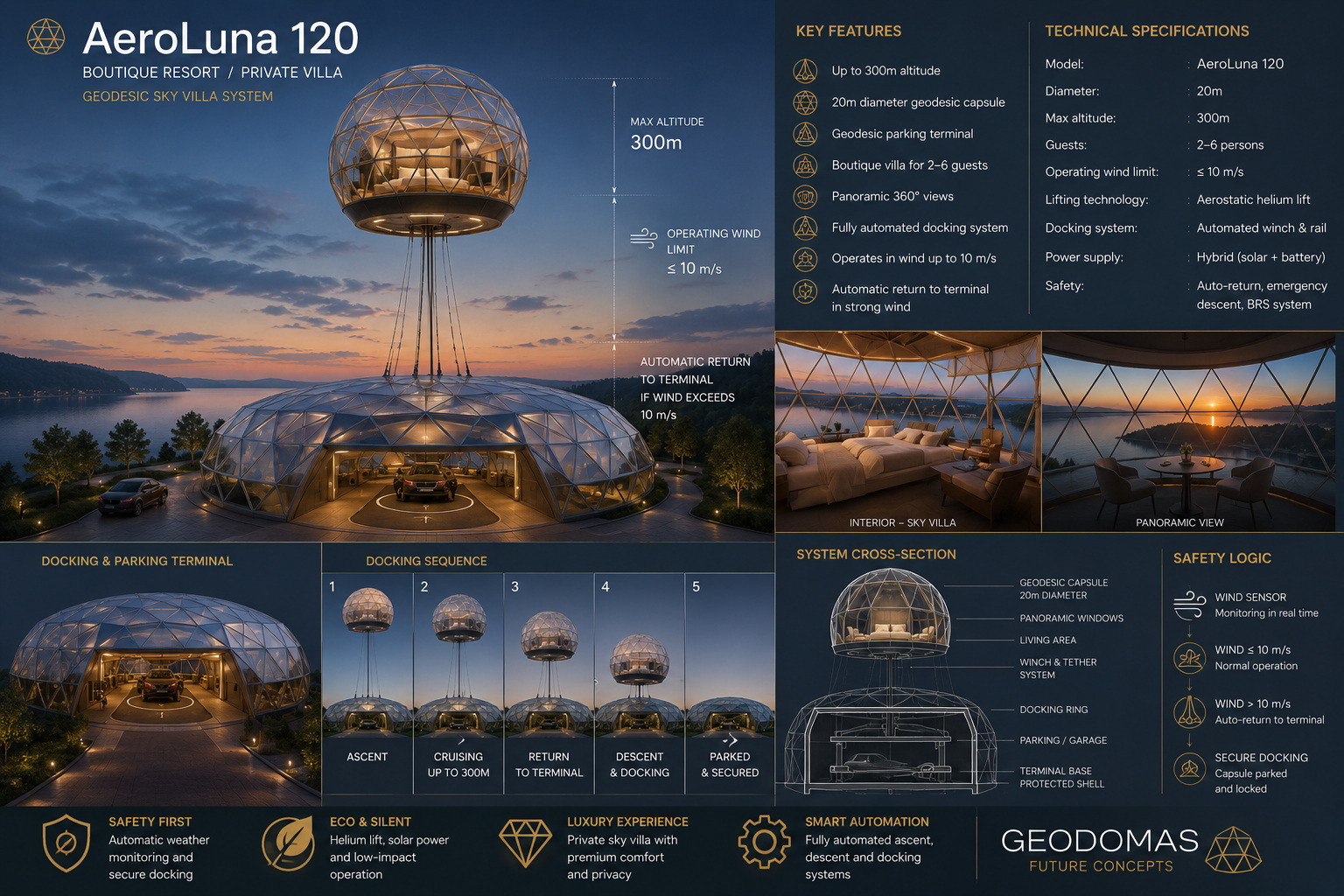Click the '2–6 persons' guests value
1344x896 pixels.
[x=1230, y=145]
